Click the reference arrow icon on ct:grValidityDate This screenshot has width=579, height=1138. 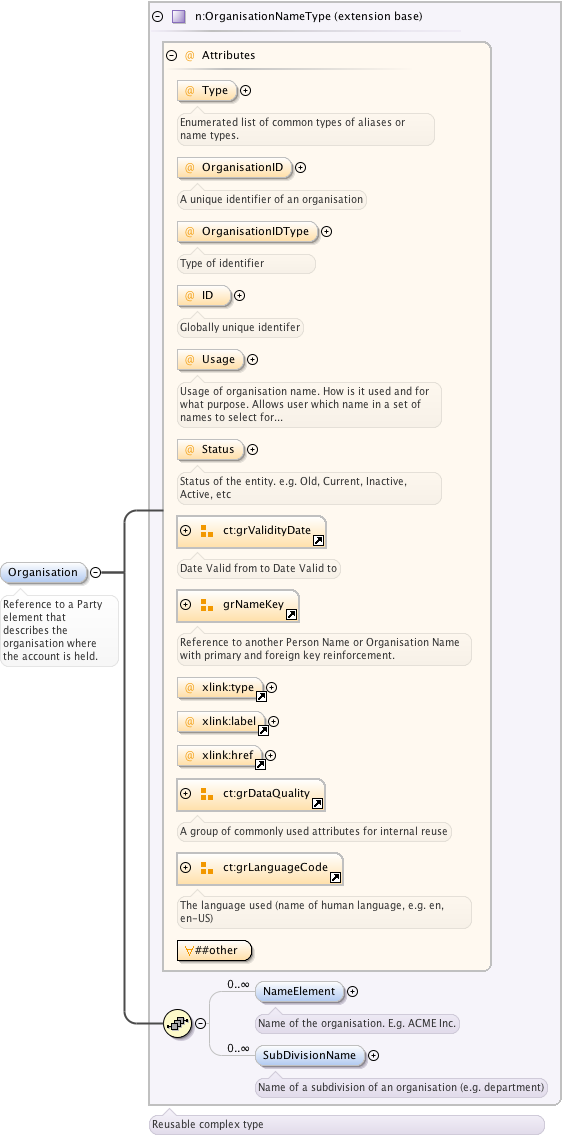click(318, 541)
